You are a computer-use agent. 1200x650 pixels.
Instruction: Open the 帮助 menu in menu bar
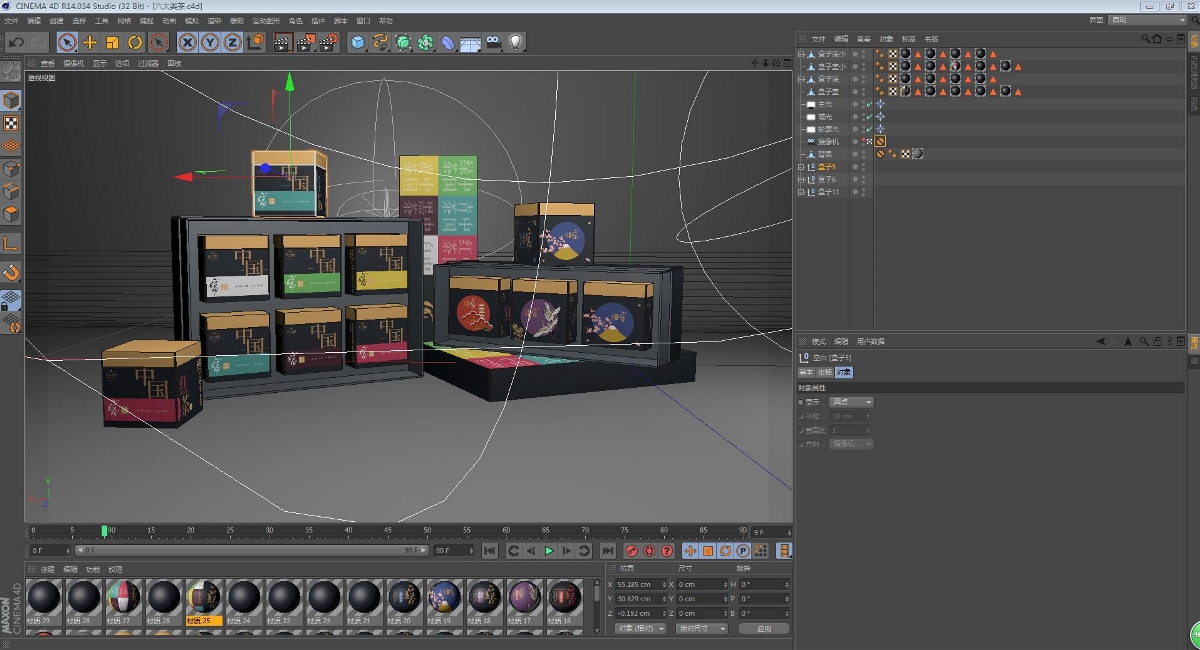(386, 20)
